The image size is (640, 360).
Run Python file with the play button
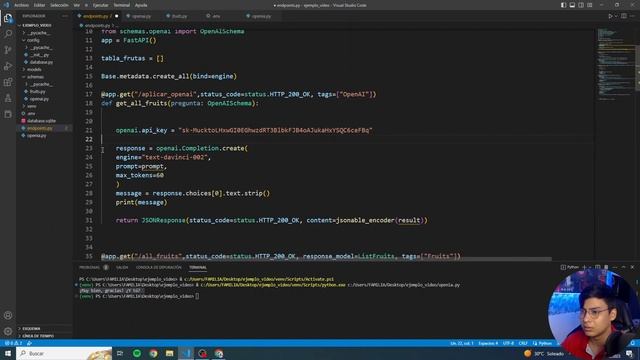(610, 16)
